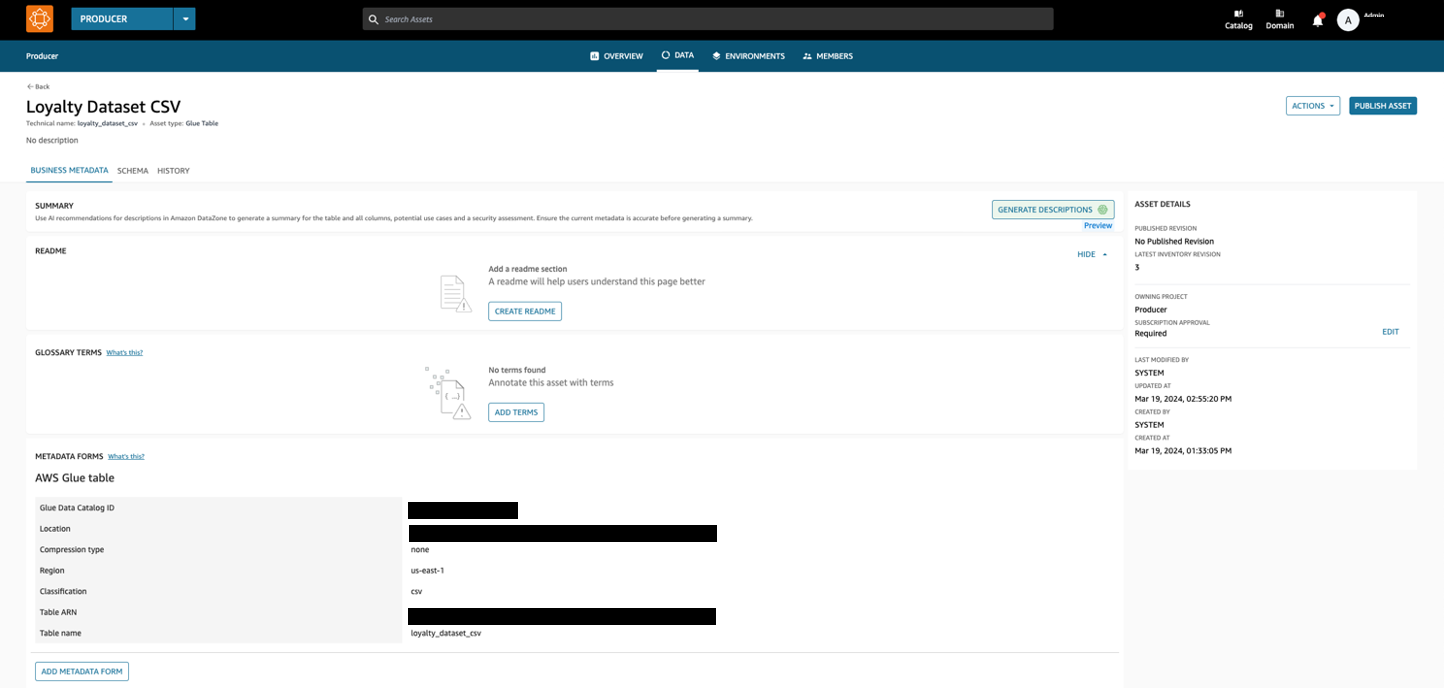The image size is (1444, 690).
Task: Open Metadata Forms What's this link
Action: pos(126,456)
